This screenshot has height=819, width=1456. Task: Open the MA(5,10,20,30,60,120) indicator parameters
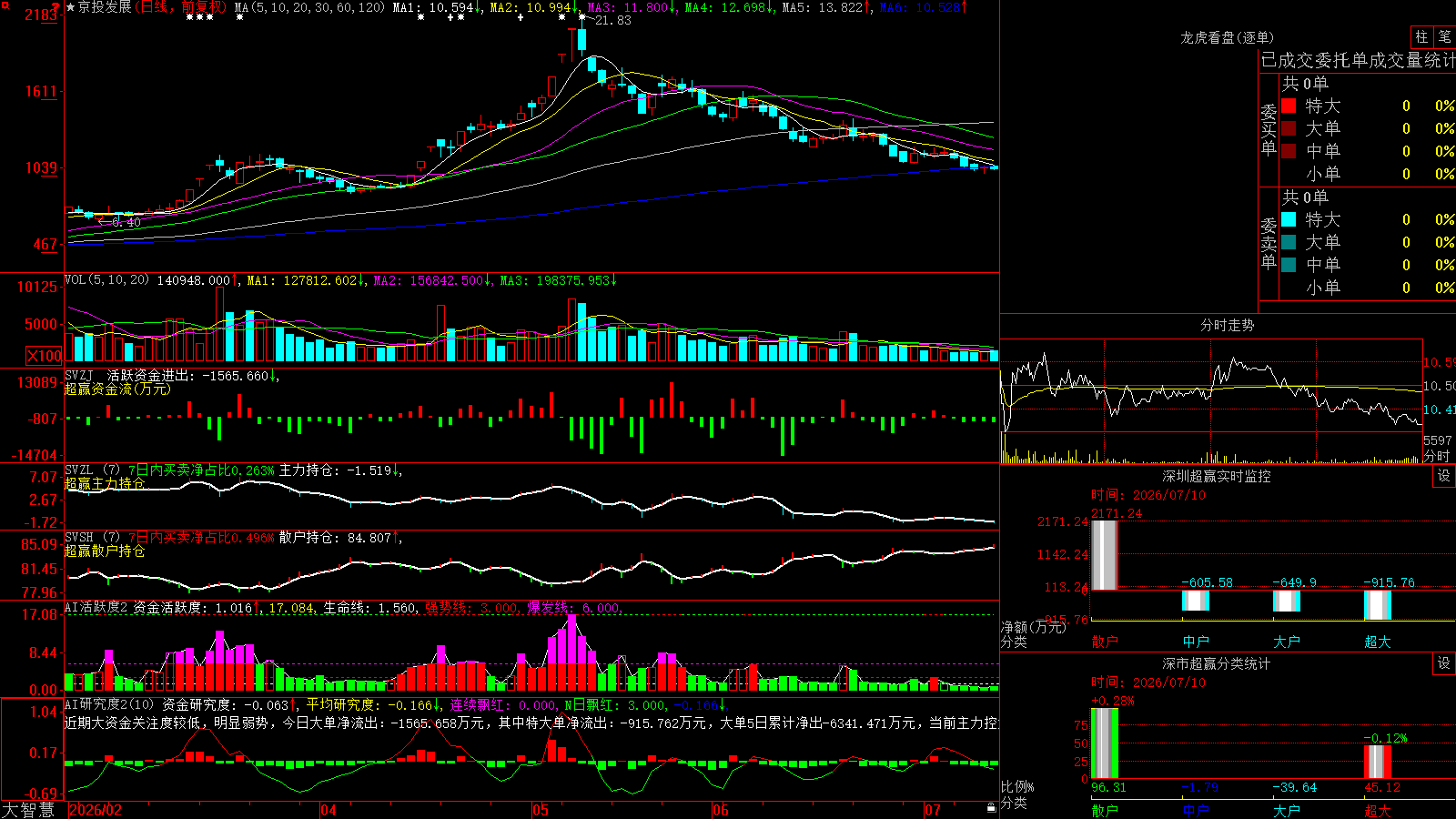[309, 7]
